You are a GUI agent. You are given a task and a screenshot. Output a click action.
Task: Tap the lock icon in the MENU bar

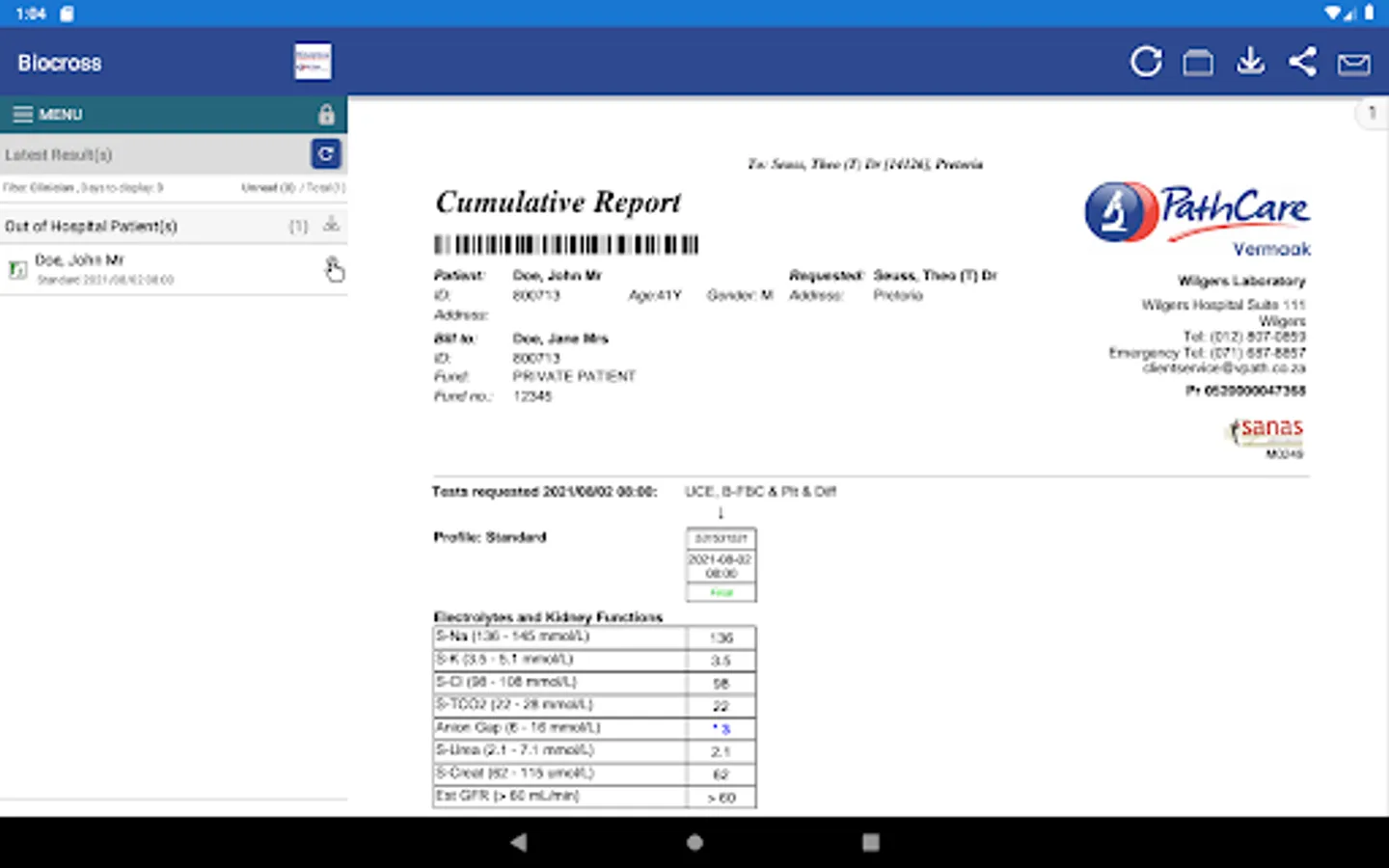pos(326,114)
